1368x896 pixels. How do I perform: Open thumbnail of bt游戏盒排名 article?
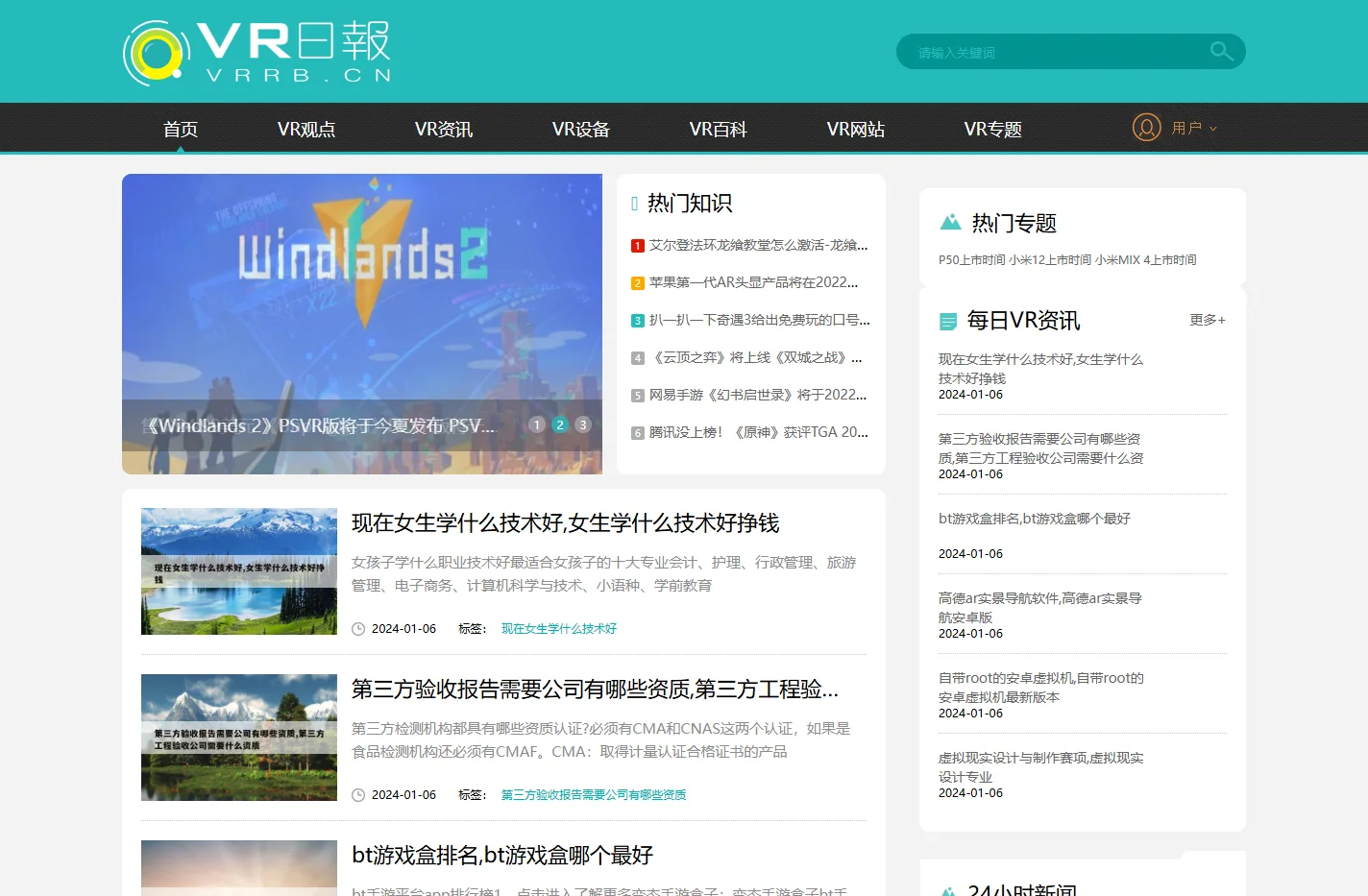tap(239, 868)
